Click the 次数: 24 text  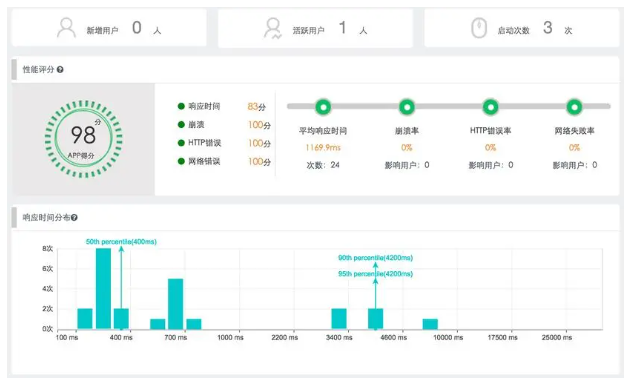pos(323,165)
